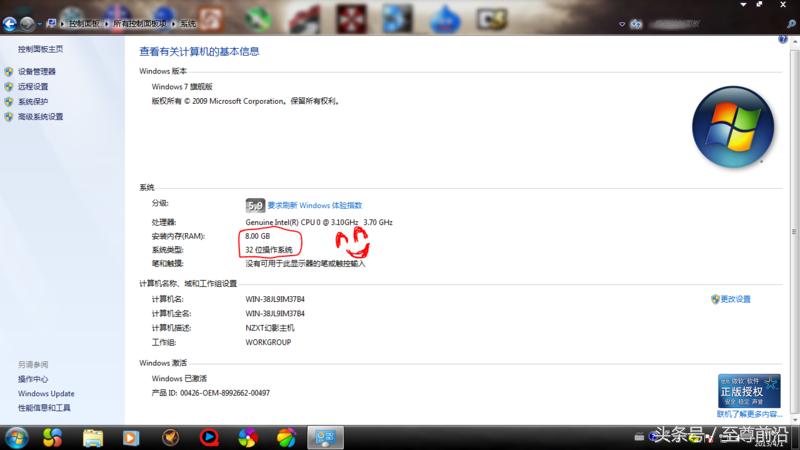
Task: Open 设备管理器 from the sidebar
Action: [37, 71]
